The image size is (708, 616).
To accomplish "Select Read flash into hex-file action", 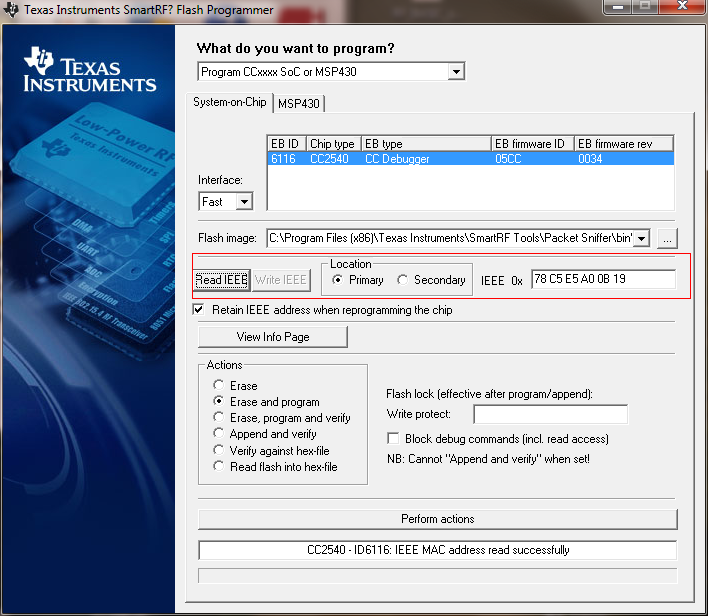I will tap(219, 466).
